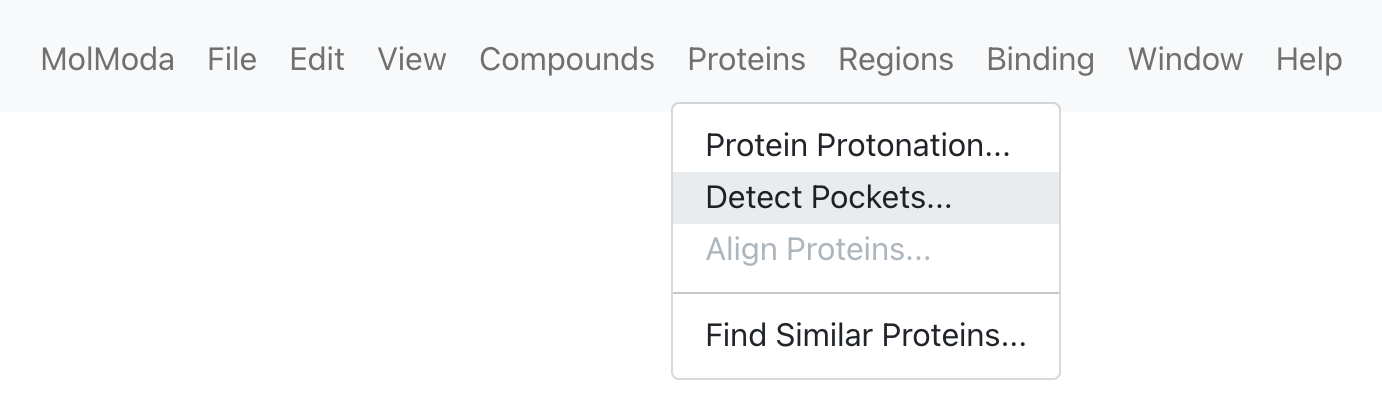Run pocket detection from the Proteins menu
The width and height of the screenshot is (1382, 404).
coord(866,198)
